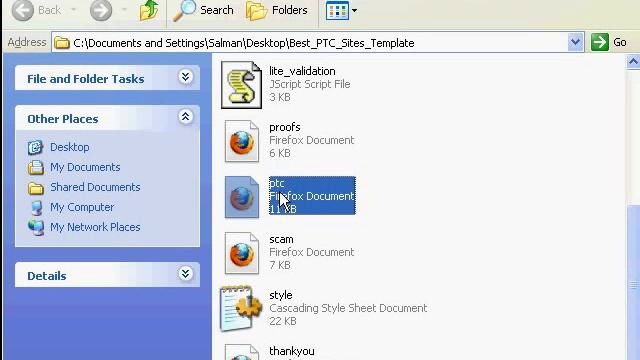Image resolution: width=640 pixels, height=360 pixels.
Task: Click the vertical scrollbar thumb
Action: (633, 283)
